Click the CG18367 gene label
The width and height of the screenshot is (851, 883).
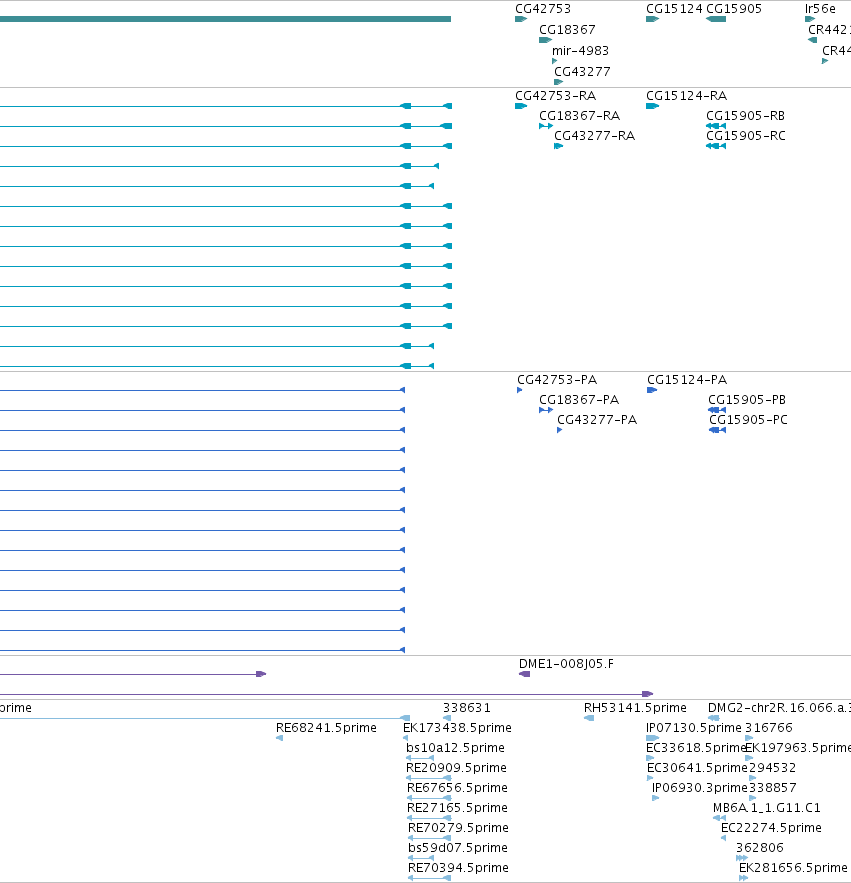click(567, 30)
